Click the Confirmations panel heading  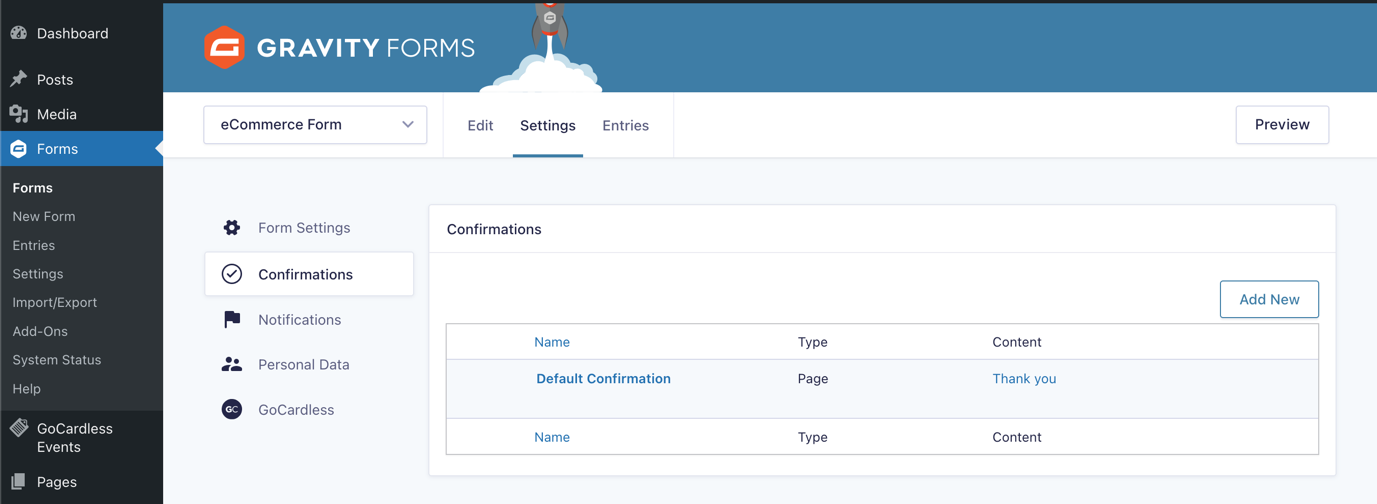click(494, 229)
